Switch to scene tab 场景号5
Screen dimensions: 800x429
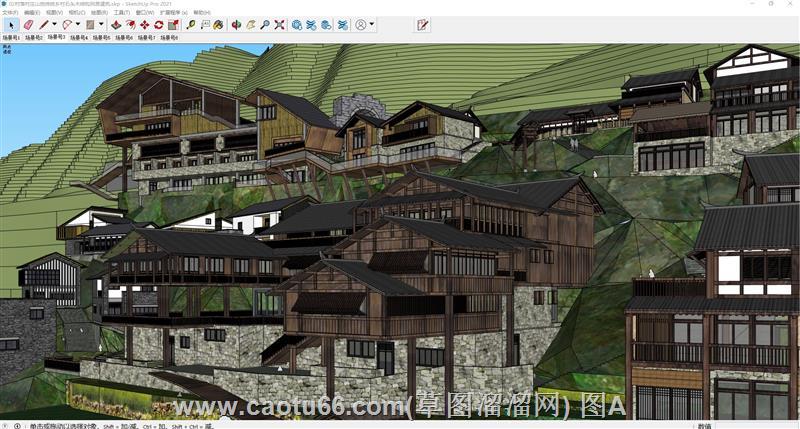tap(102, 38)
